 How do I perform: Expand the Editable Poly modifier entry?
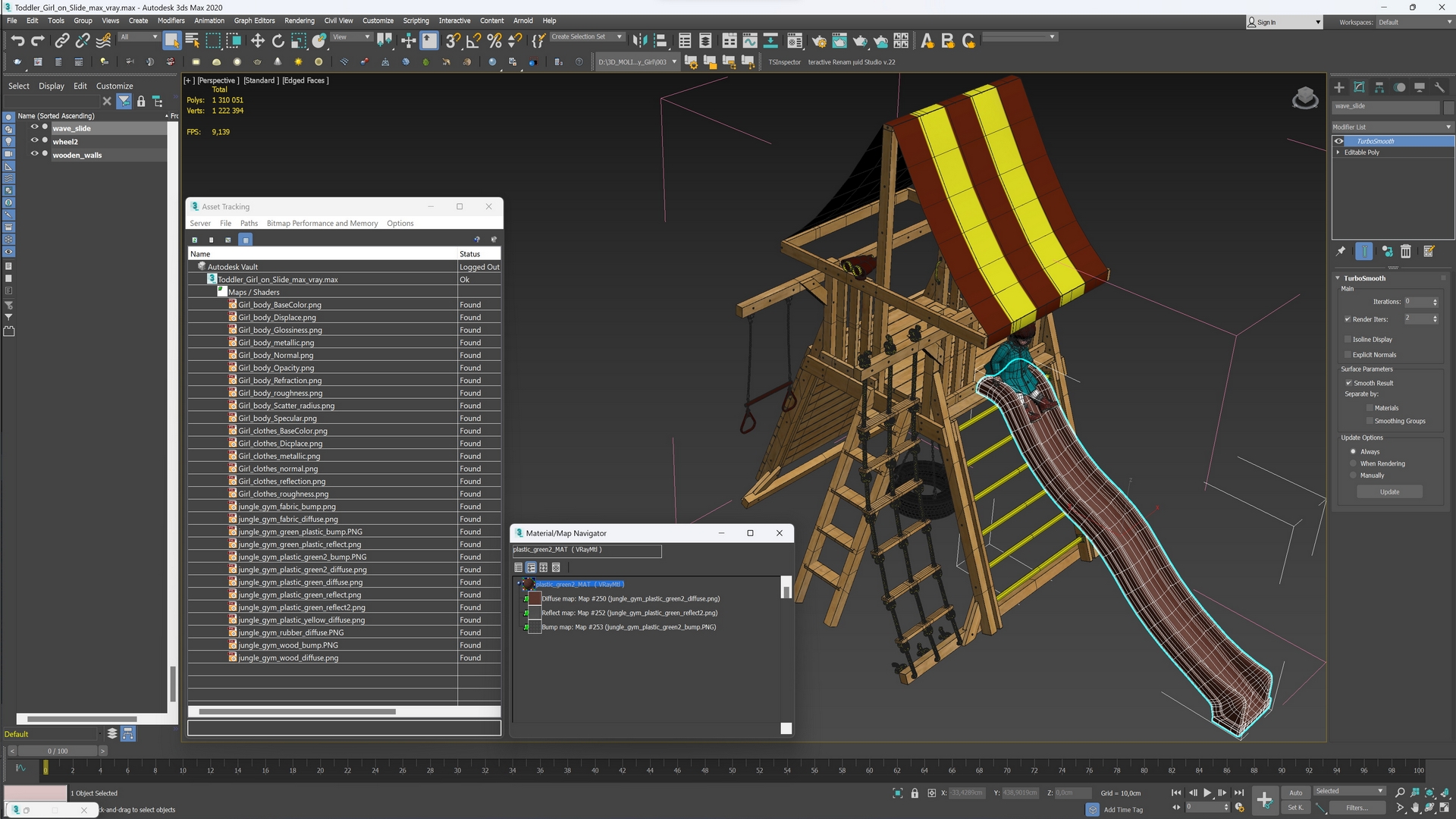coord(1338,152)
